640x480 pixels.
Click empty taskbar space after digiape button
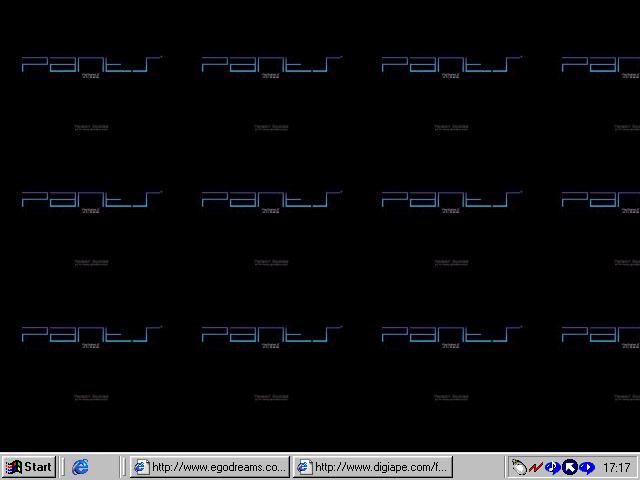[x=480, y=467]
